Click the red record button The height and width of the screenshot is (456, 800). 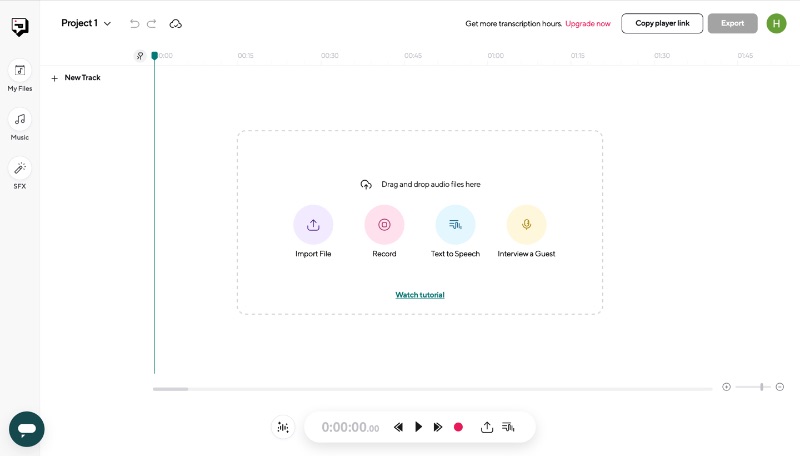click(x=458, y=427)
